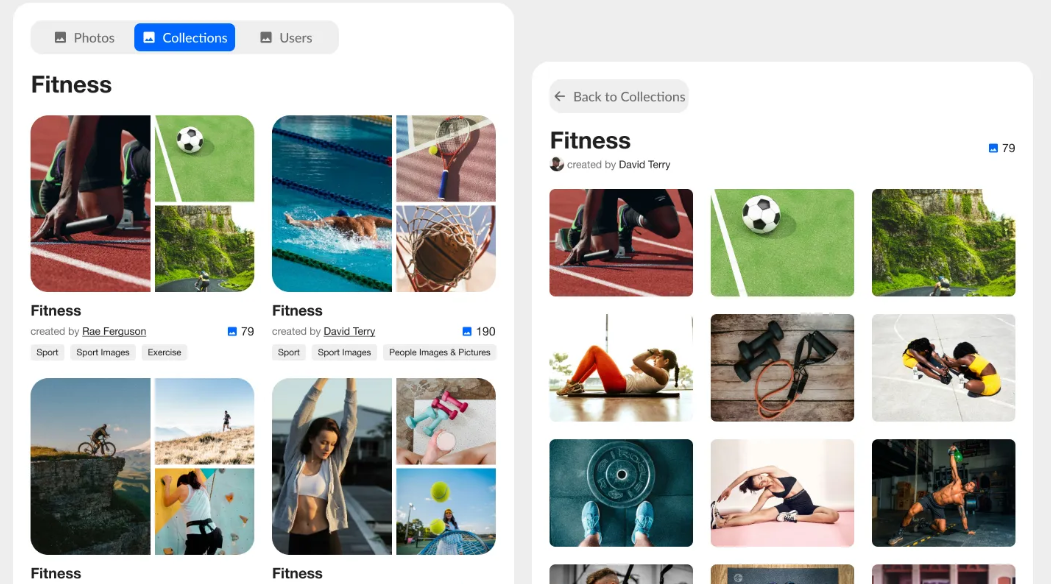Open the soccer ball photo in right panel

(782, 243)
